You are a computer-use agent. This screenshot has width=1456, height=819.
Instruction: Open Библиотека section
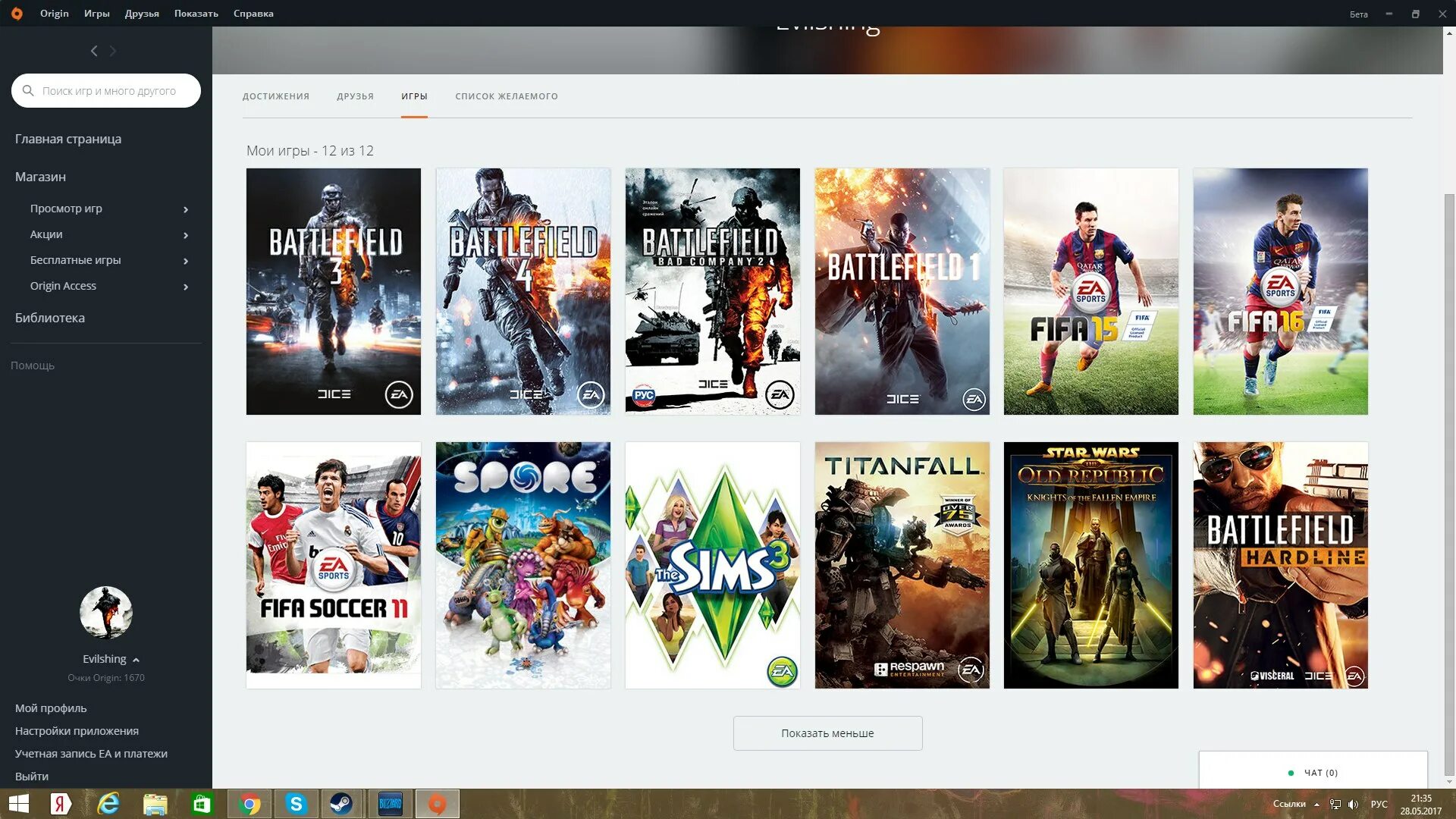pos(50,318)
